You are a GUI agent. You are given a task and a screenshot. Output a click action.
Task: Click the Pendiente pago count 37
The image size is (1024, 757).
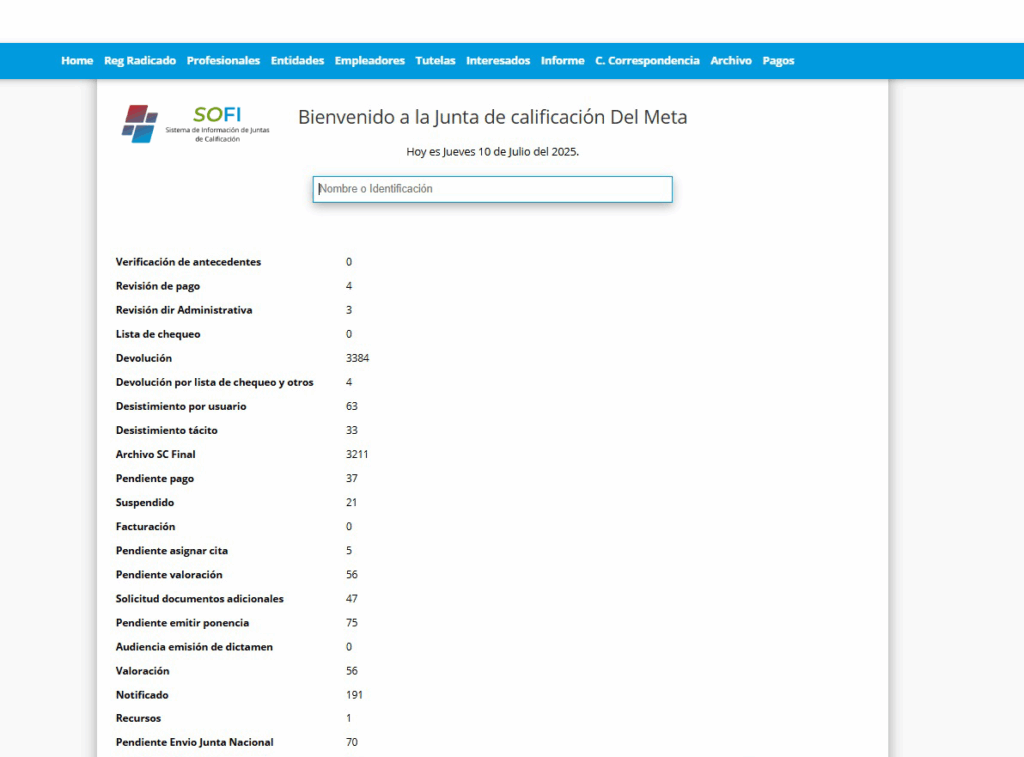(351, 479)
